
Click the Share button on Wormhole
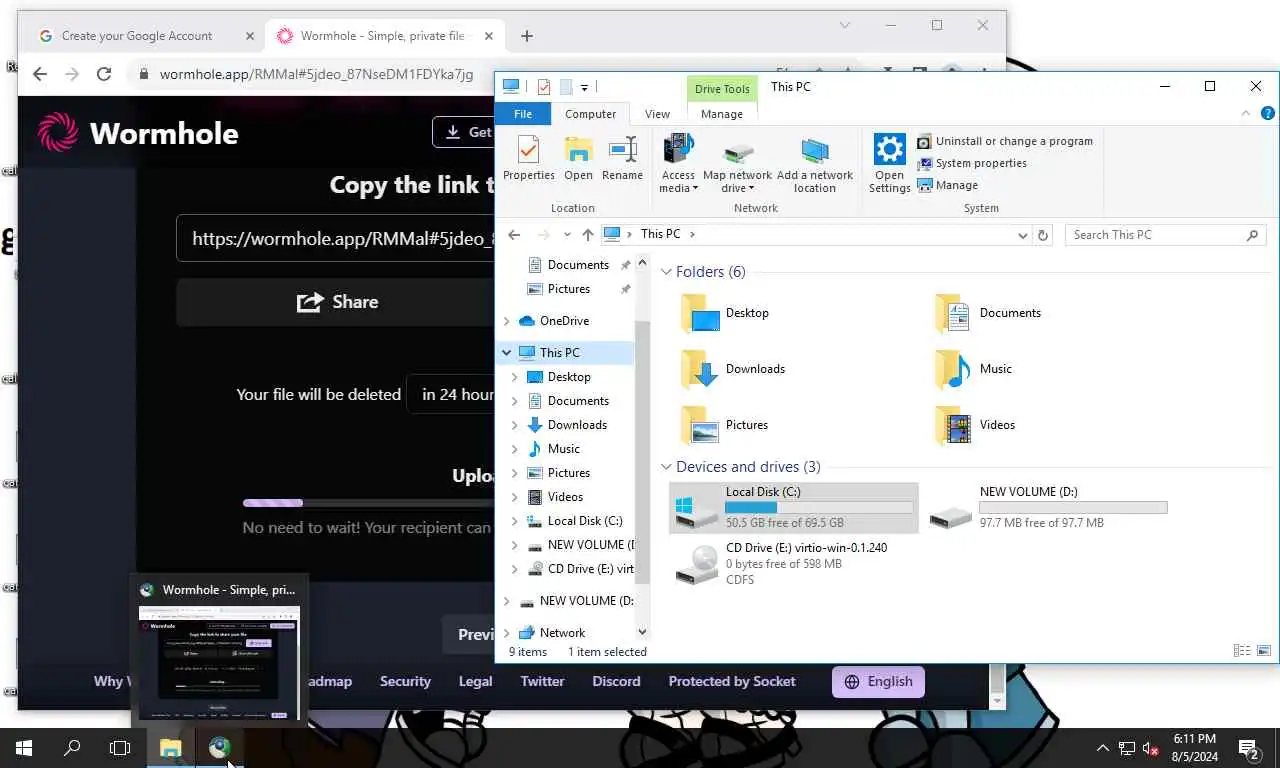pos(336,302)
